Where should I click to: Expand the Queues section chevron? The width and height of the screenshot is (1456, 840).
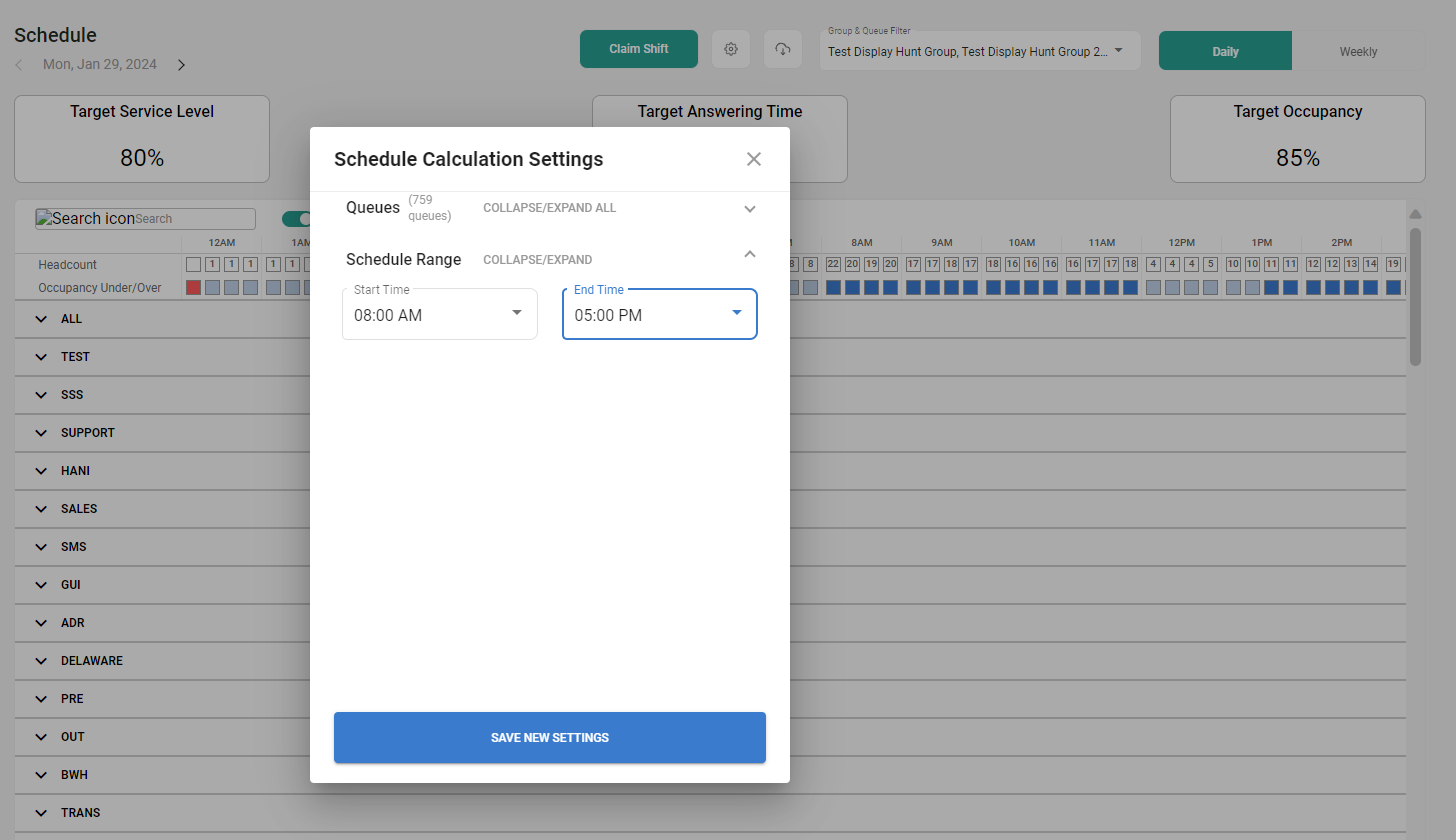750,209
